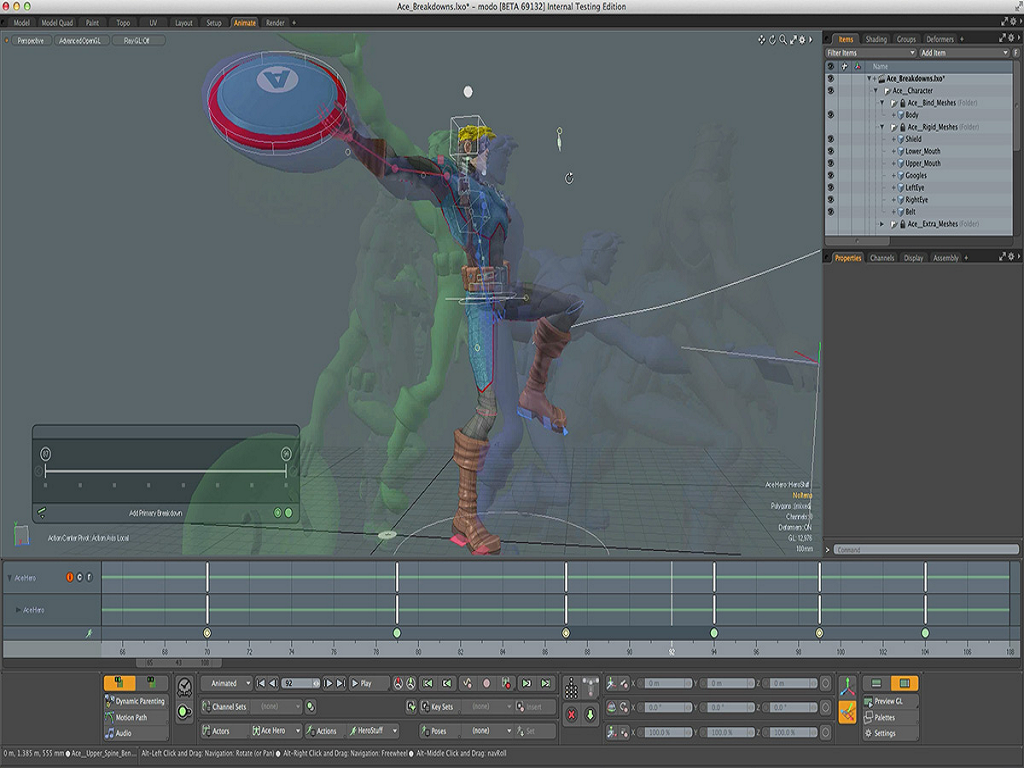This screenshot has width=1024, height=768.
Task: Click the viewport zoom magnifier icon
Action: pyautogui.click(x=783, y=40)
